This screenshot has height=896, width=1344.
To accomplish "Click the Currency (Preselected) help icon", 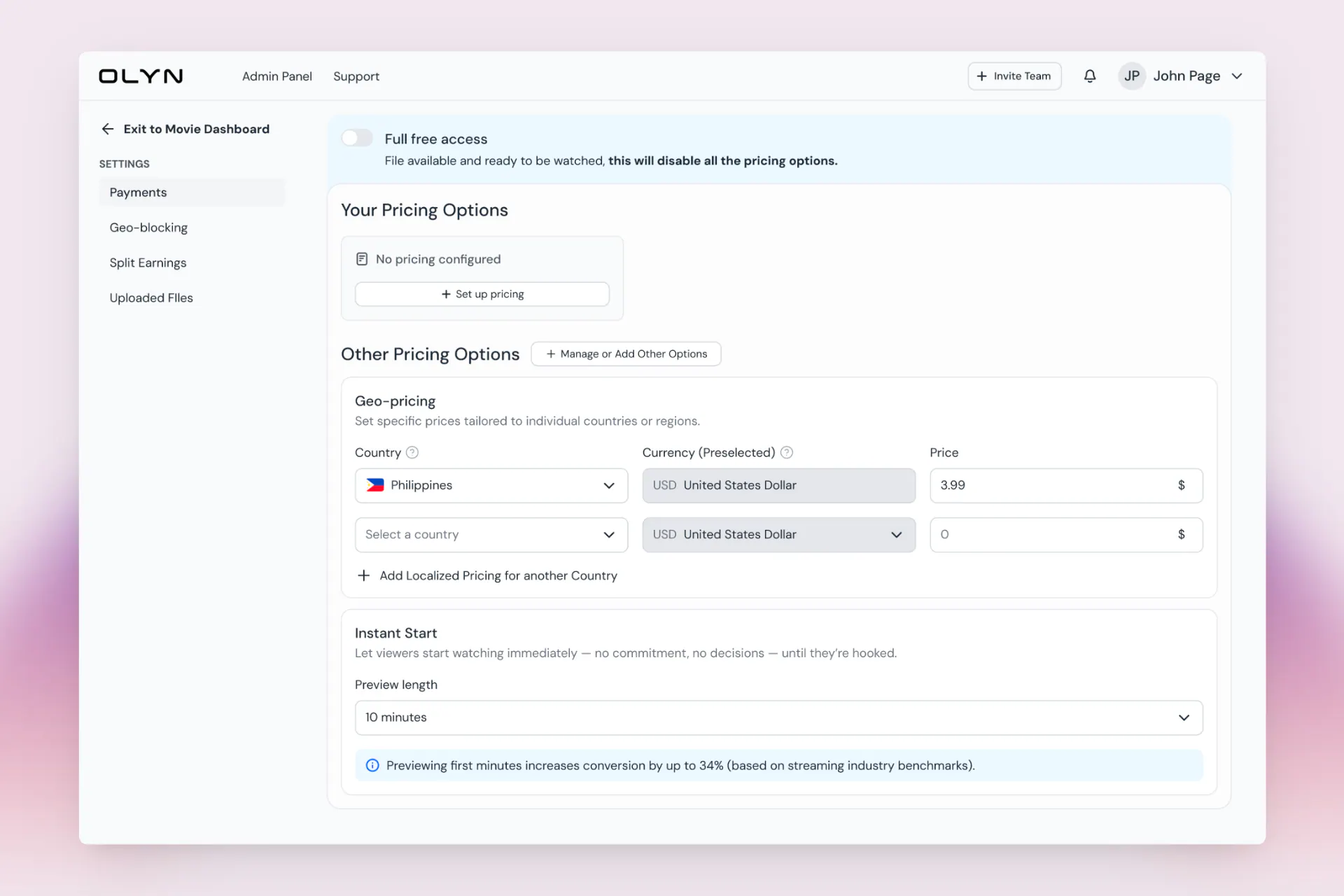I will click(786, 452).
